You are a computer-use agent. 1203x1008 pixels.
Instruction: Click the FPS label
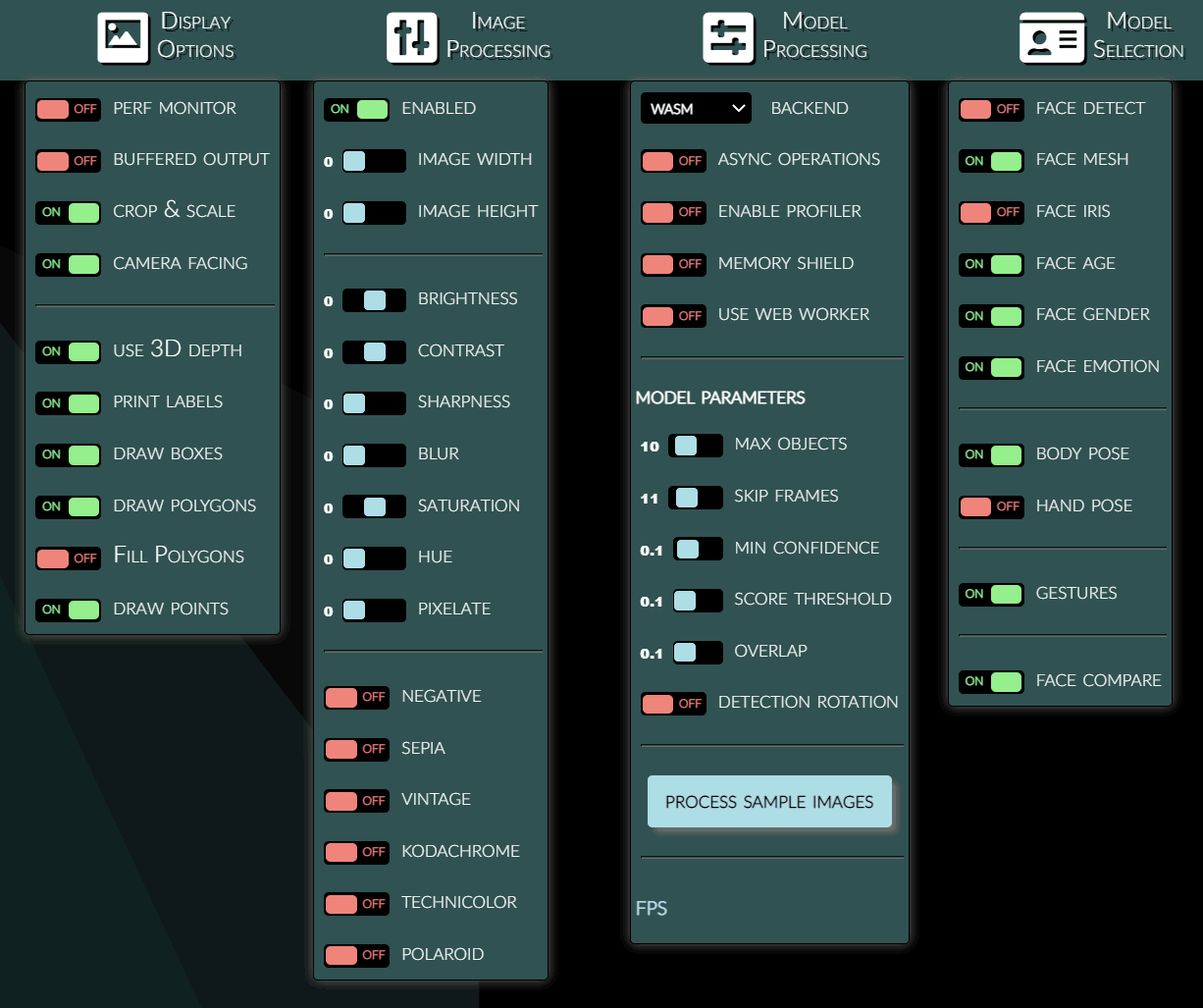[x=652, y=909]
